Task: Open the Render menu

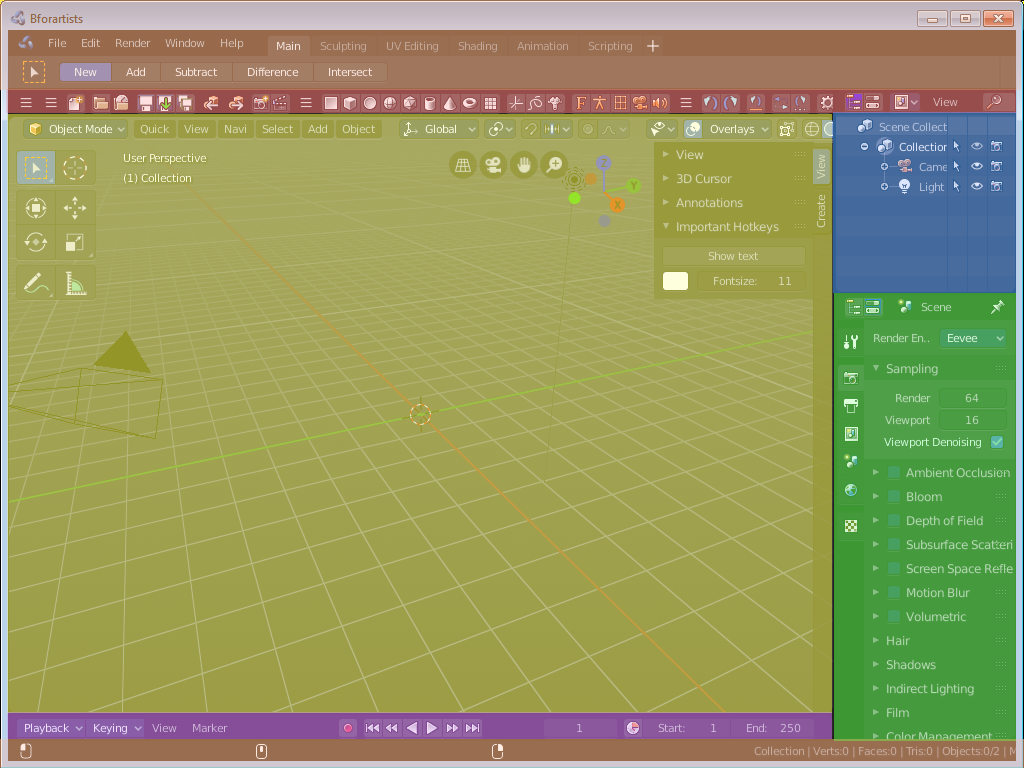Action: (x=133, y=43)
